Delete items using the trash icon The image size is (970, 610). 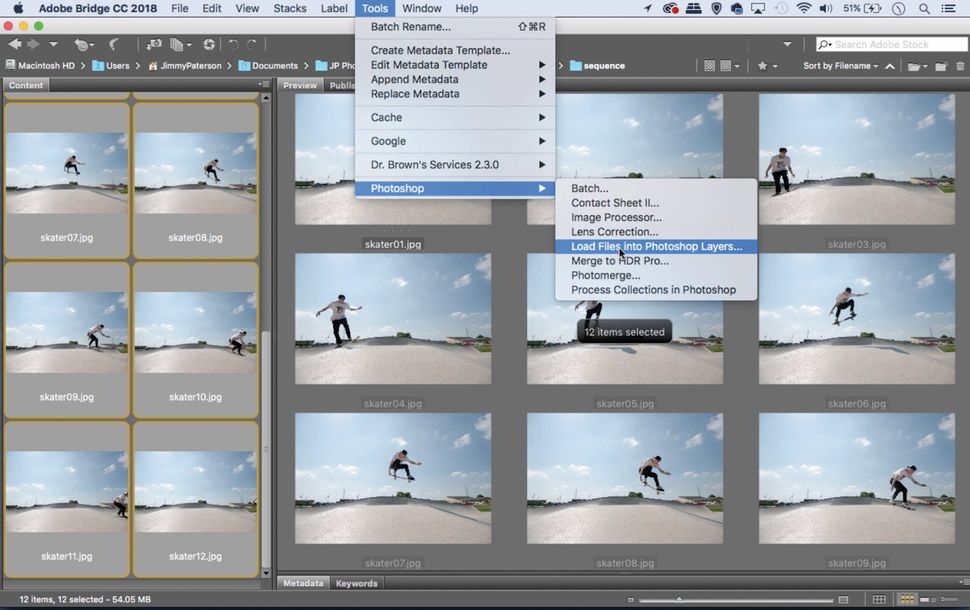959,65
